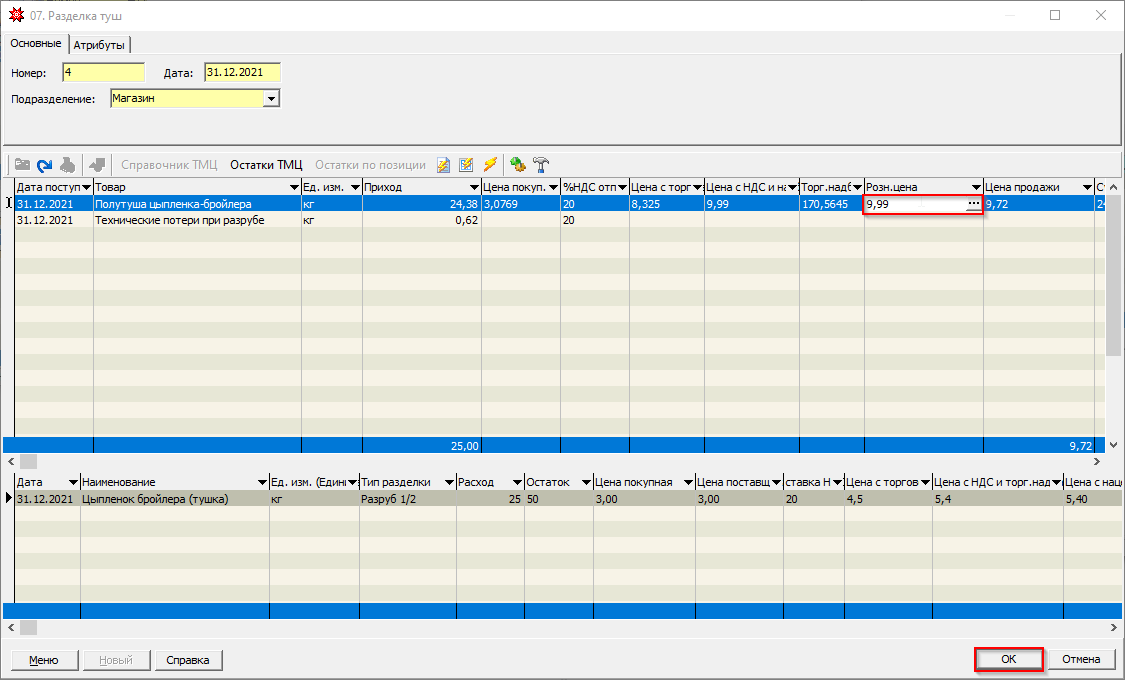The image size is (1125, 680).
Task: Click the document with lightning icon
Action: tap(443, 165)
